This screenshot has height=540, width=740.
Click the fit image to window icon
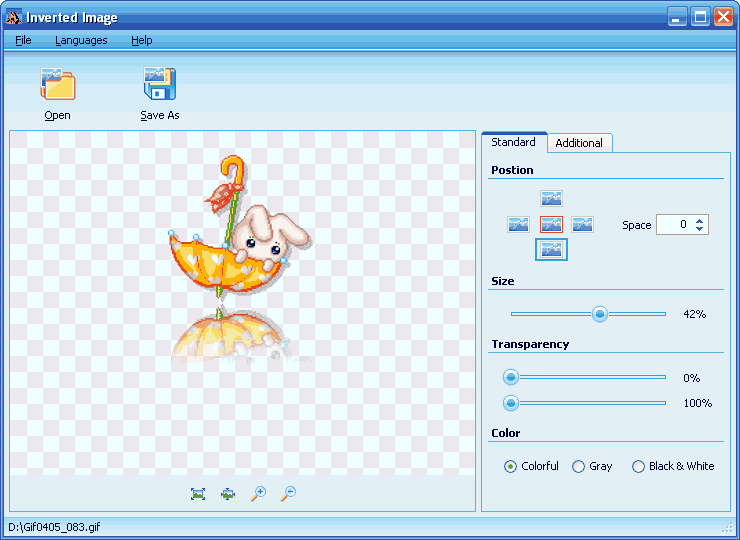tap(228, 494)
